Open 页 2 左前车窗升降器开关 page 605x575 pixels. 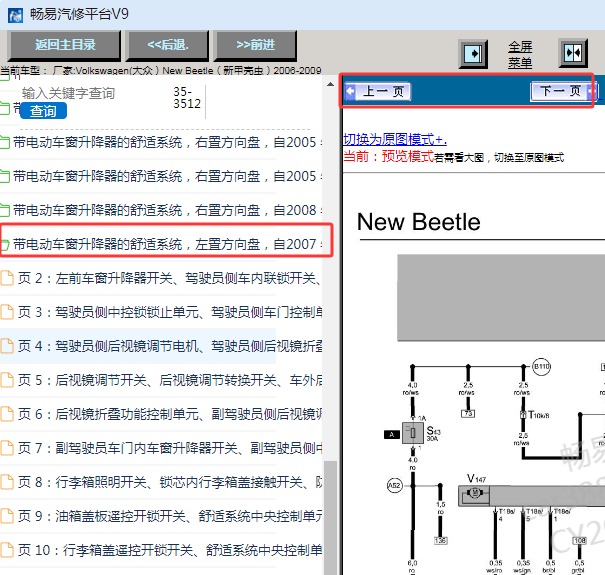point(161,278)
